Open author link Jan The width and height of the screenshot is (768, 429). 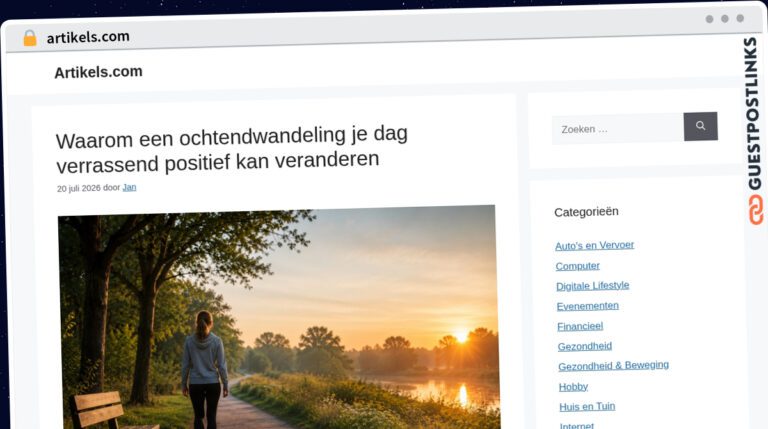(x=129, y=187)
